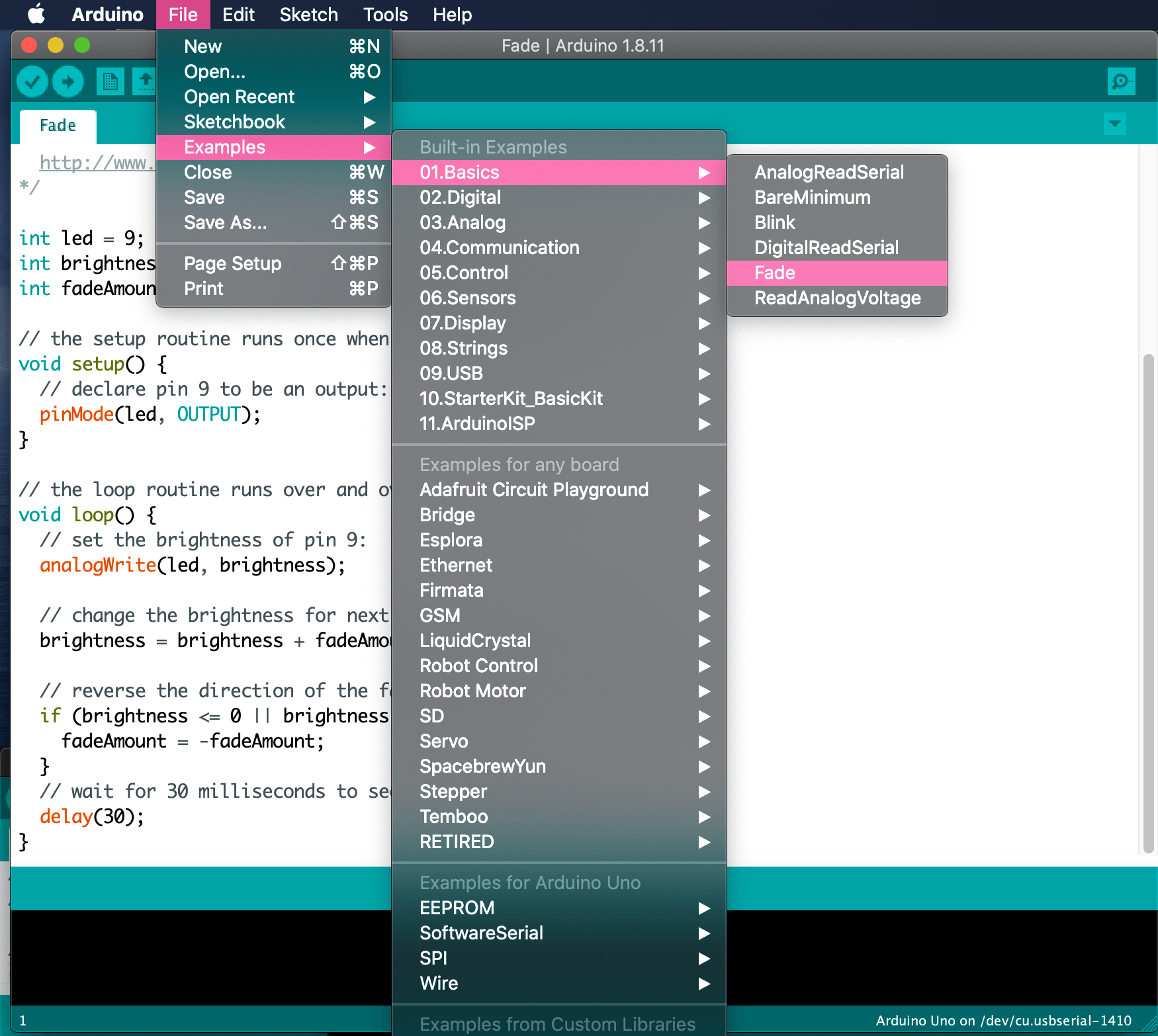The width and height of the screenshot is (1158, 1036).
Task: Open the AnalogReadSerial example
Action: pos(837,172)
